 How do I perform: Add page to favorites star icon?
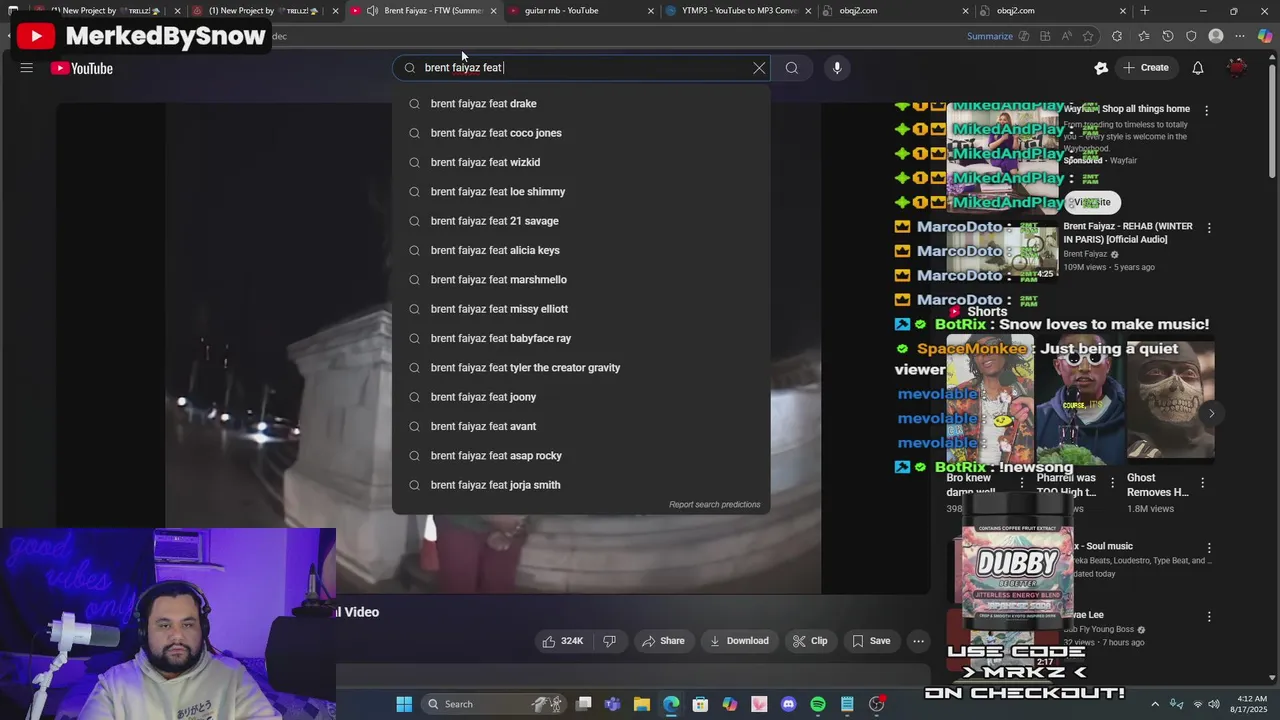[x=1088, y=36]
